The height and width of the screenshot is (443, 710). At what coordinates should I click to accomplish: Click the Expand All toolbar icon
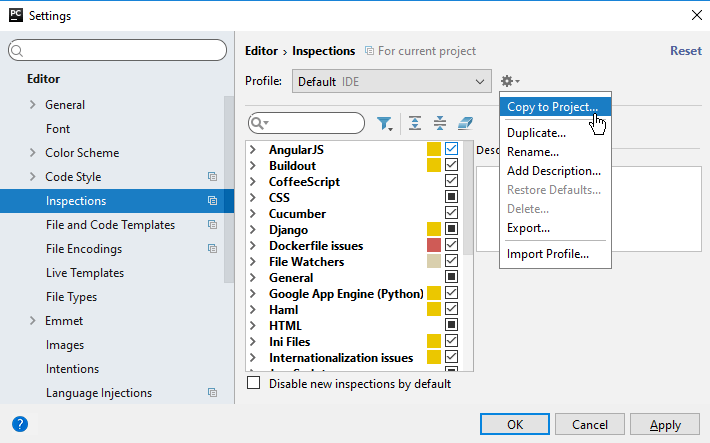(416, 123)
